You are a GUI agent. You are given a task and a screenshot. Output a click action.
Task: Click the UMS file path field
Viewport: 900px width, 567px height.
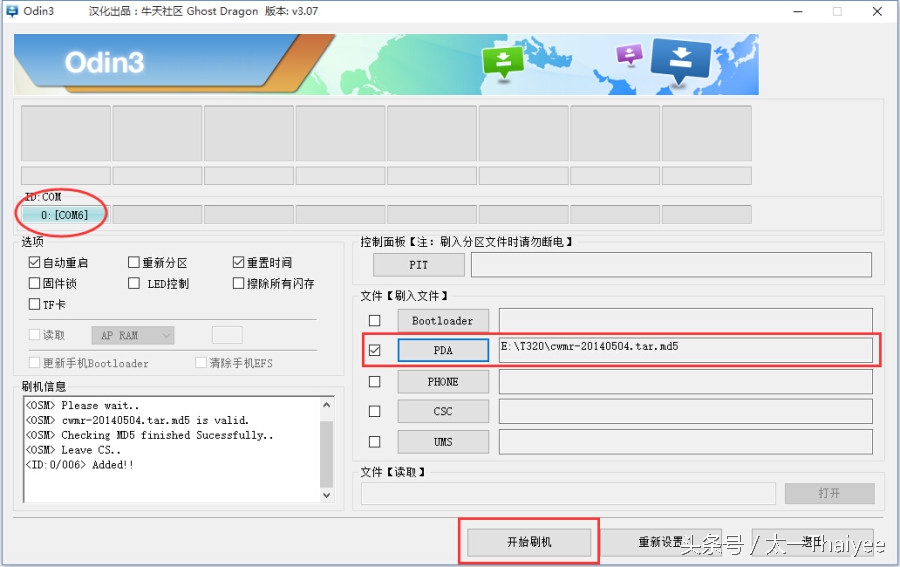pos(685,442)
